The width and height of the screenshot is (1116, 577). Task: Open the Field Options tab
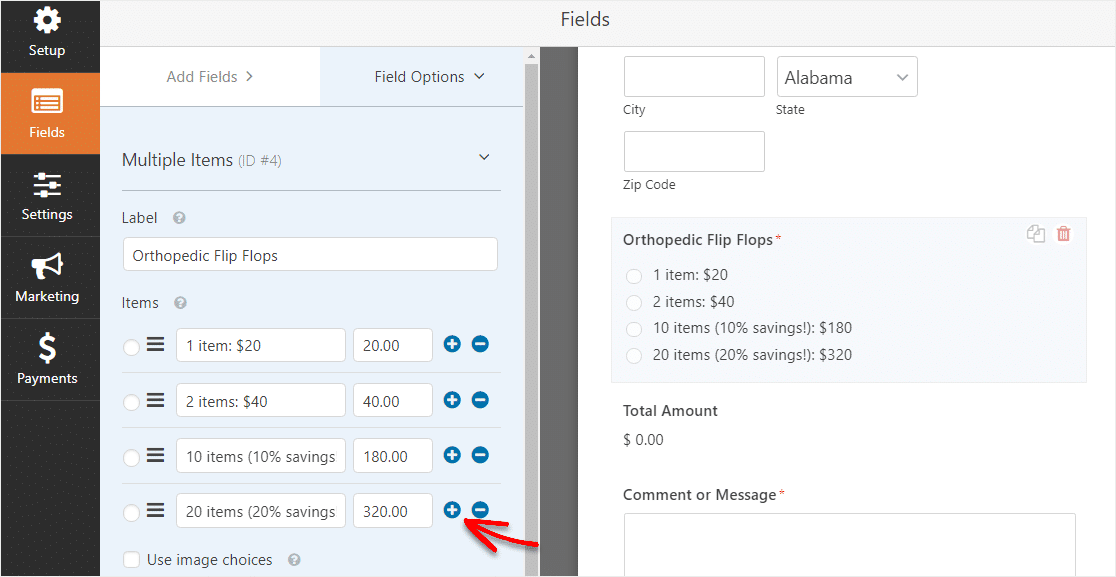coord(429,77)
